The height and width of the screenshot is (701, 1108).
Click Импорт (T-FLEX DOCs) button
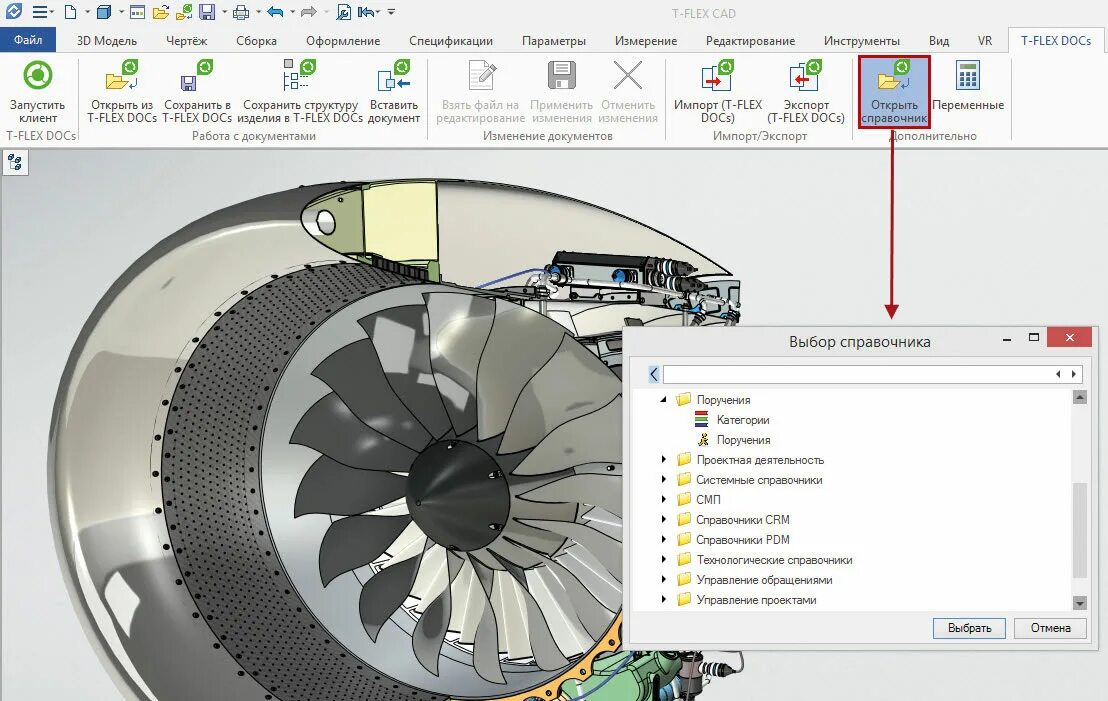(718, 92)
